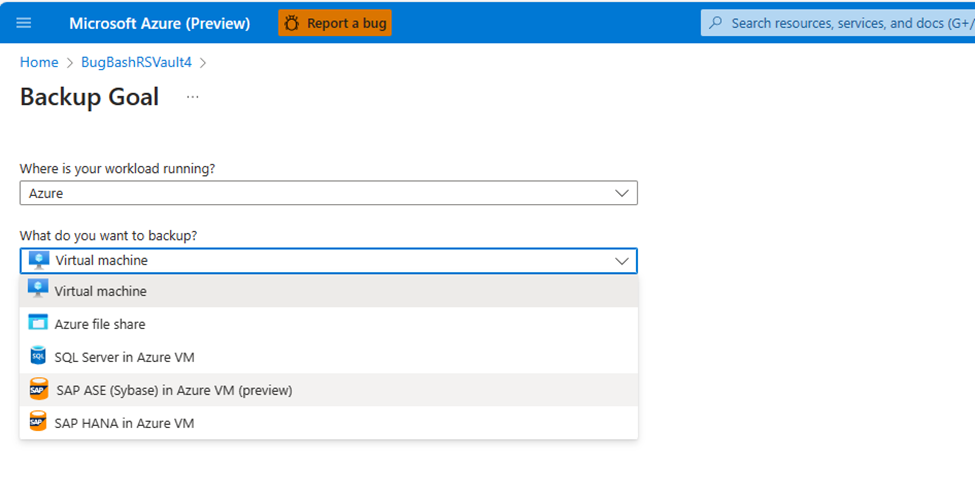The width and height of the screenshot is (975, 478).
Task: Go to Home breadcrumb link
Action: pyautogui.click(x=39, y=62)
